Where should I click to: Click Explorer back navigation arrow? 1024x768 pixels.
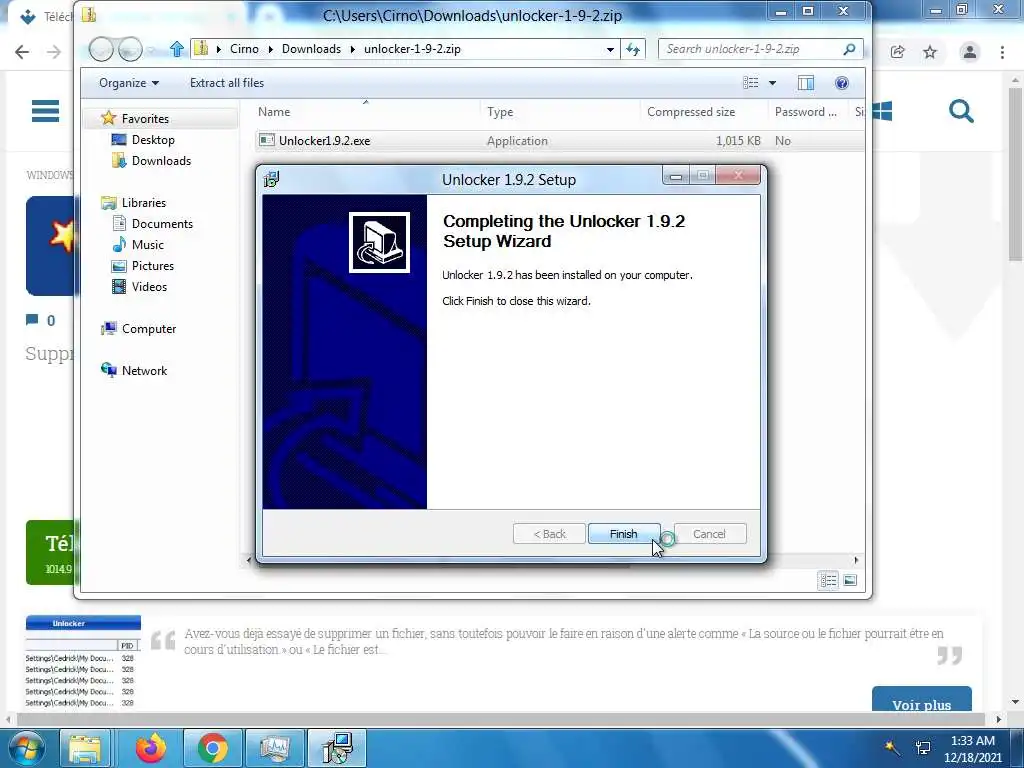pyautogui.click(x=101, y=49)
